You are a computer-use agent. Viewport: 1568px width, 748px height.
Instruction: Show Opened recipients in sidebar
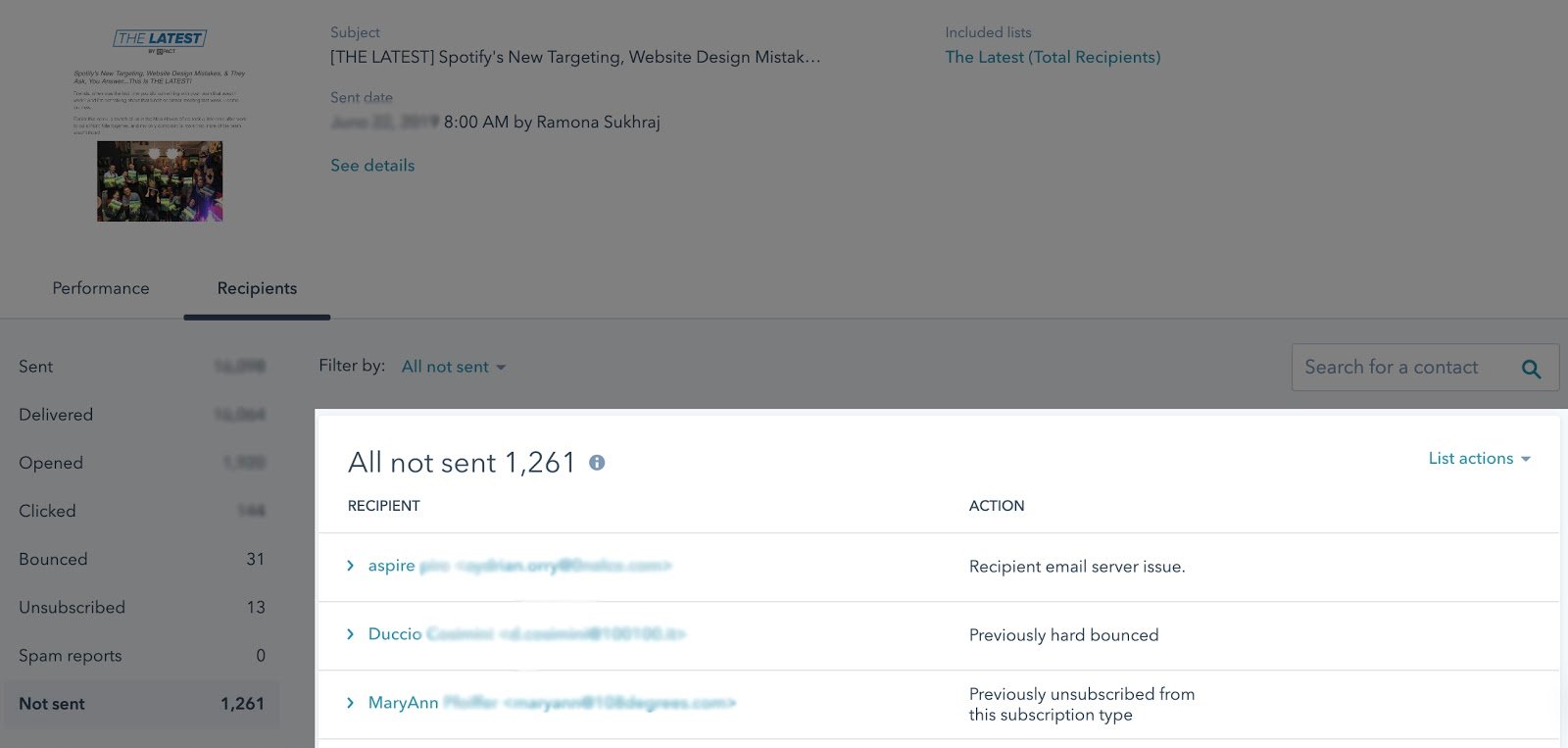pyautogui.click(x=51, y=463)
